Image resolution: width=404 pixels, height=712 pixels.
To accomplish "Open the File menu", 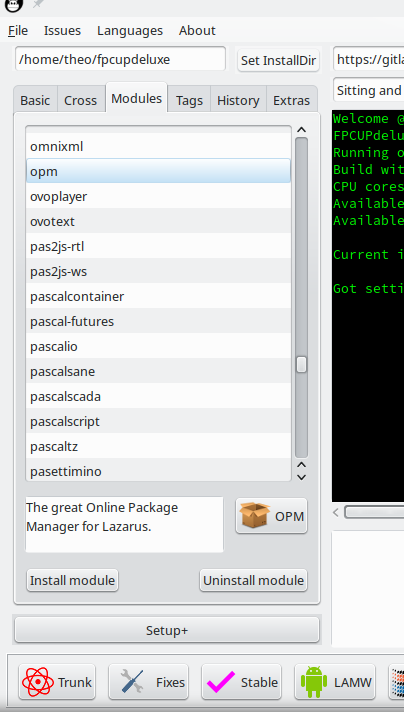I will (18, 30).
